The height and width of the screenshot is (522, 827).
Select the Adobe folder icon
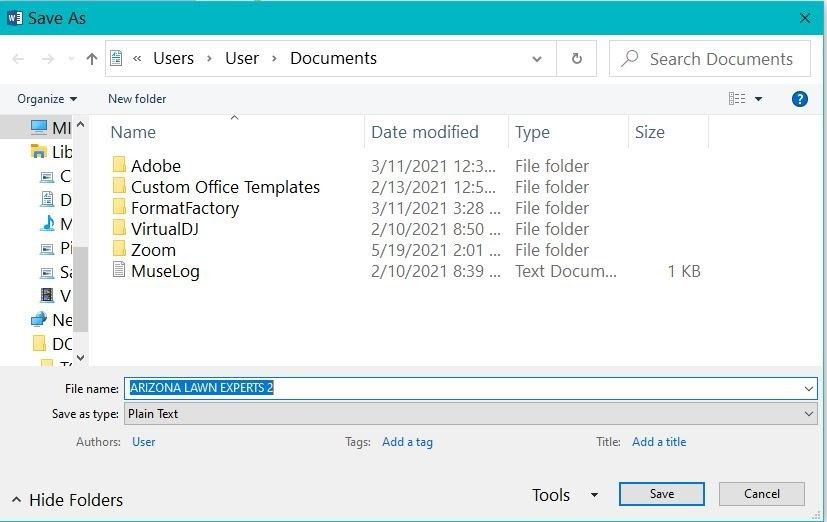point(119,166)
